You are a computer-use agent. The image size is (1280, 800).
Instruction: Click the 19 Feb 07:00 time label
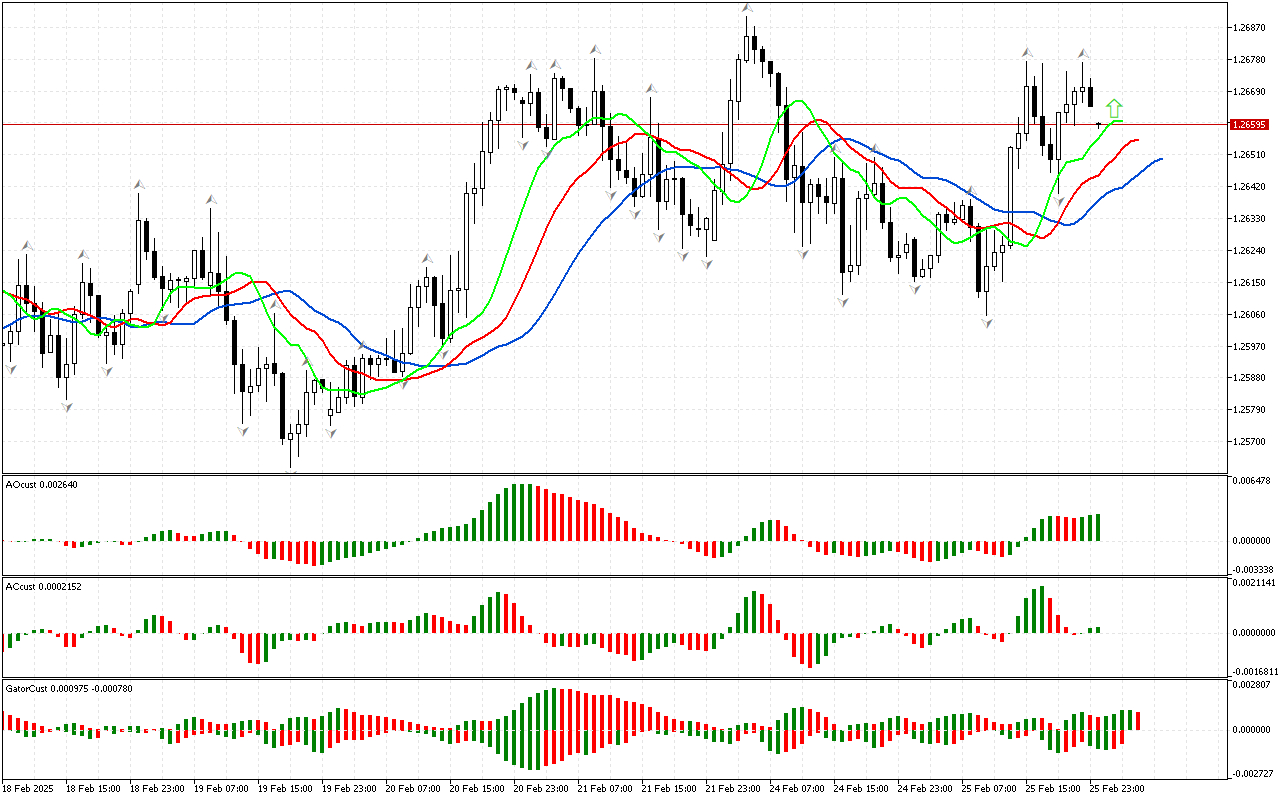[x=221, y=789]
